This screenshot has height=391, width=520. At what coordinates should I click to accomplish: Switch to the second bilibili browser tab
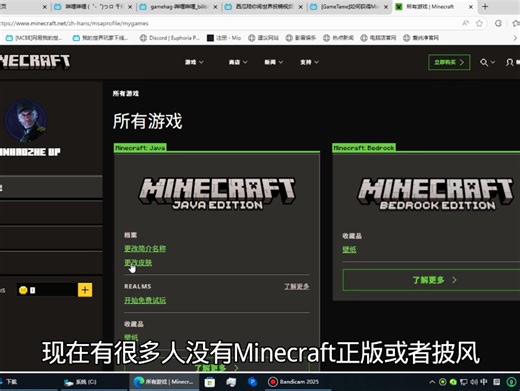tap(93, 7)
